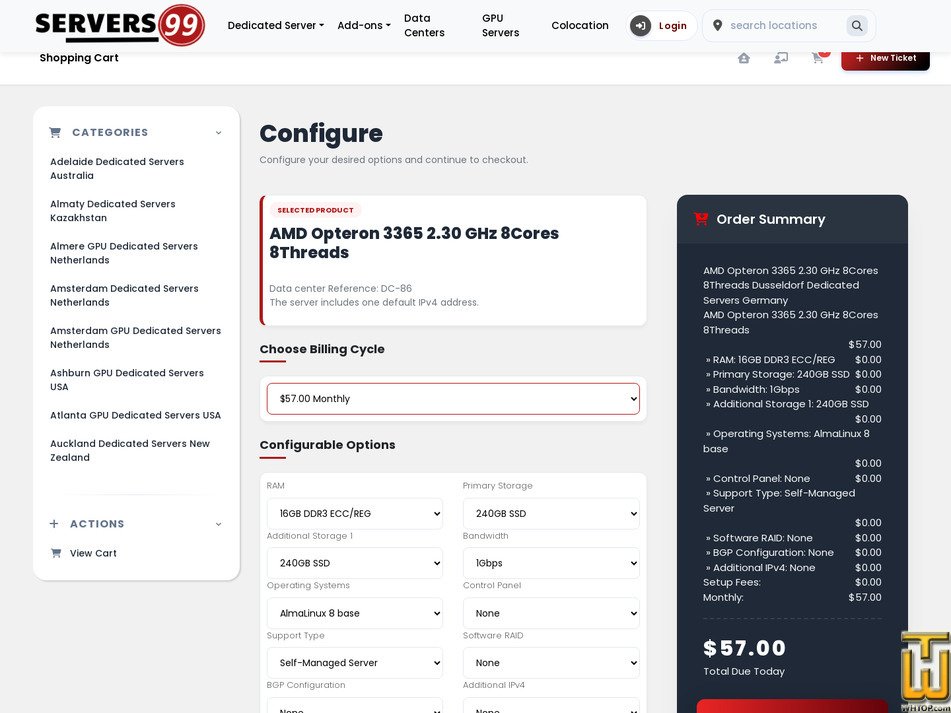This screenshot has height=713, width=951.
Task: Open the billing cycle dropdown
Action: [x=453, y=399]
